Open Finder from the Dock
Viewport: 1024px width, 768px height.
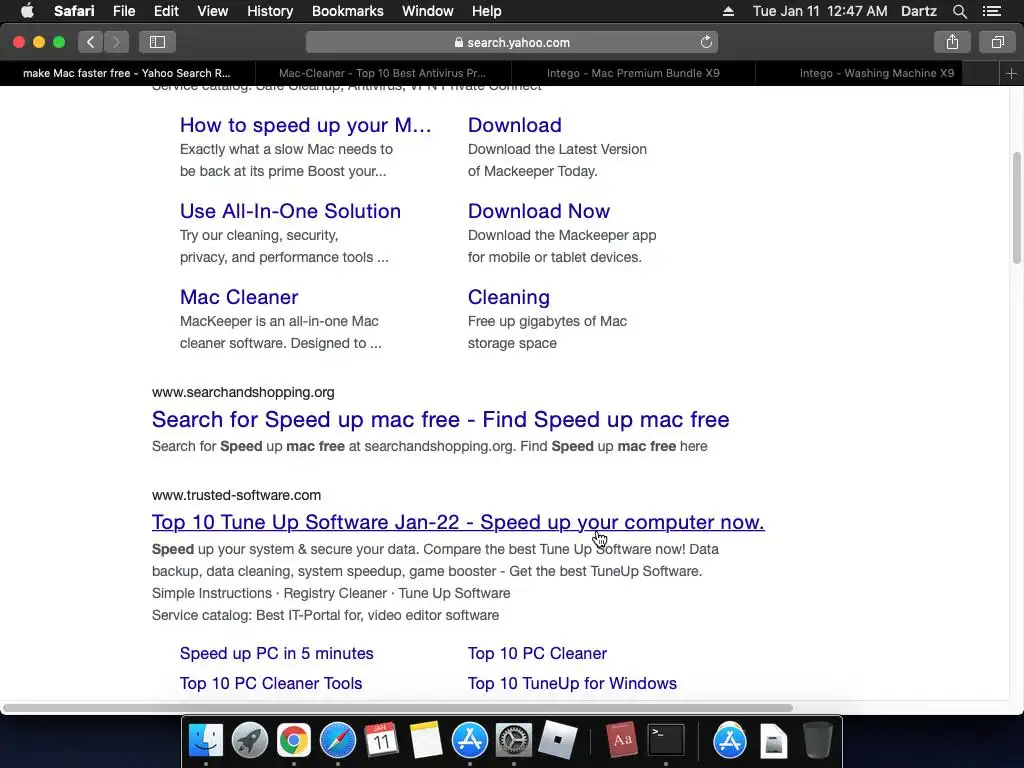pyautogui.click(x=206, y=741)
